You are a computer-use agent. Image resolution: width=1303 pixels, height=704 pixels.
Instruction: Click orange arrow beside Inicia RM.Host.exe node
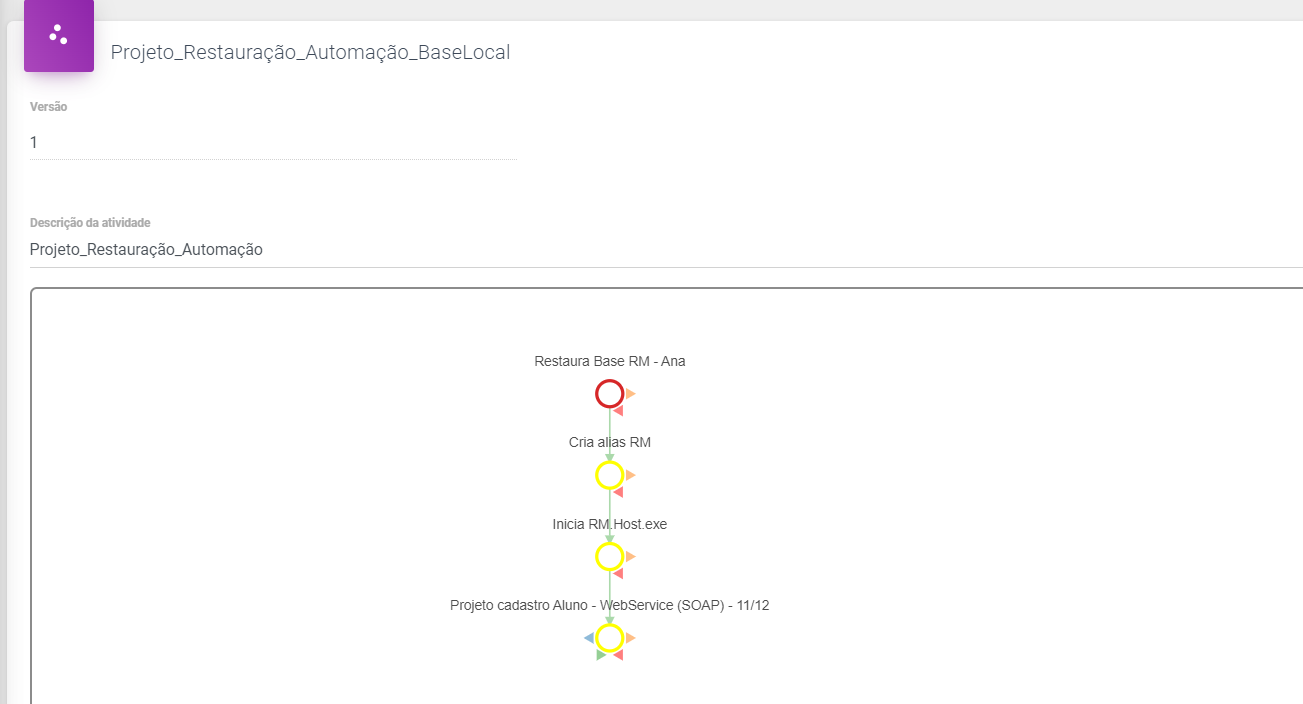631,556
